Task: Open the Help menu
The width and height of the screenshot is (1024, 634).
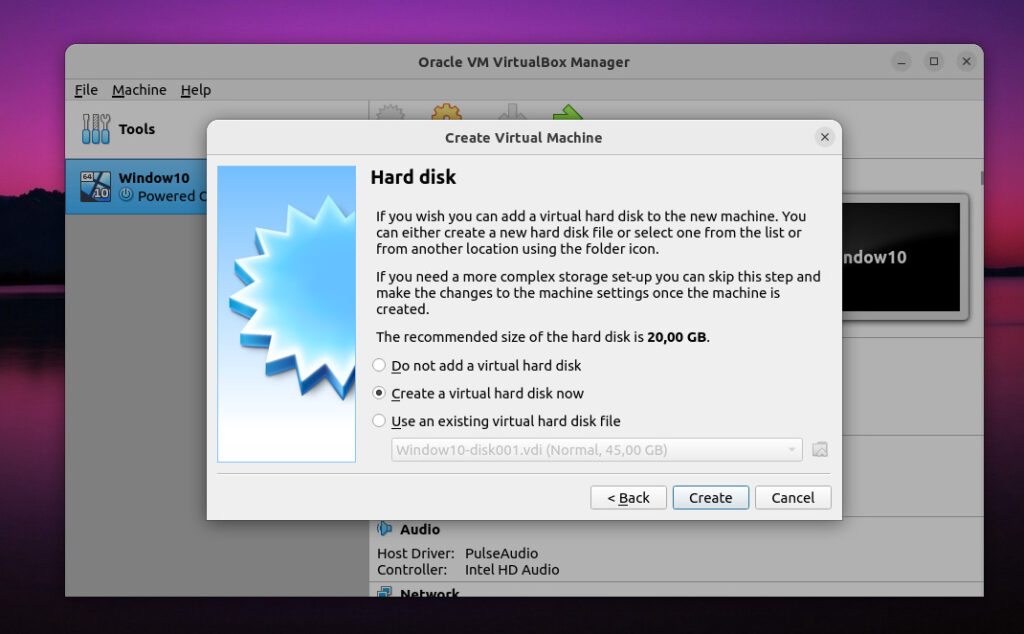Action: 196,89
